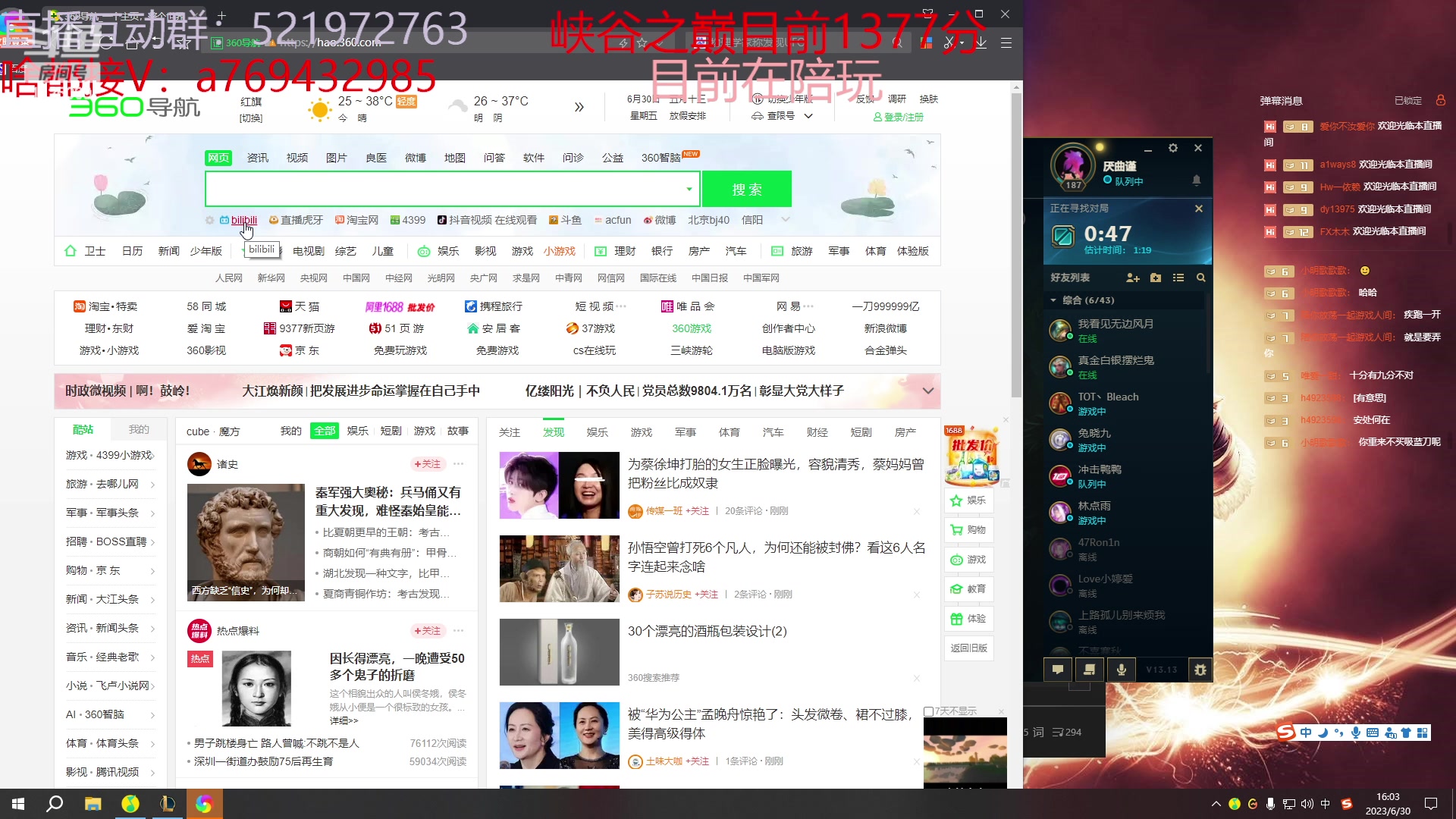The width and height of the screenshot is (1456, 819).
Task: Open League client settings gear
Action: point(1173,148)
